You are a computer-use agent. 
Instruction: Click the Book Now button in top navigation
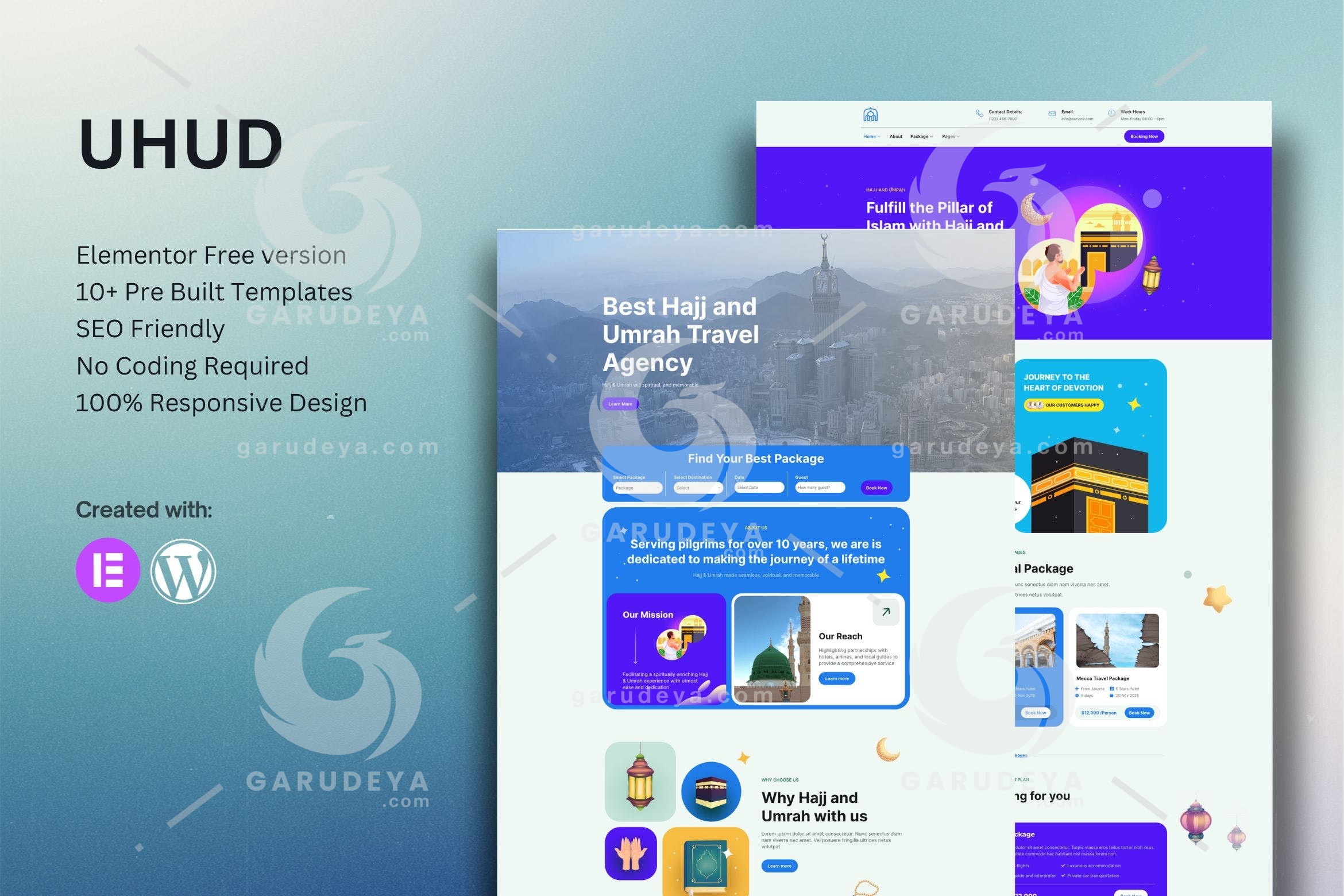1143,136
